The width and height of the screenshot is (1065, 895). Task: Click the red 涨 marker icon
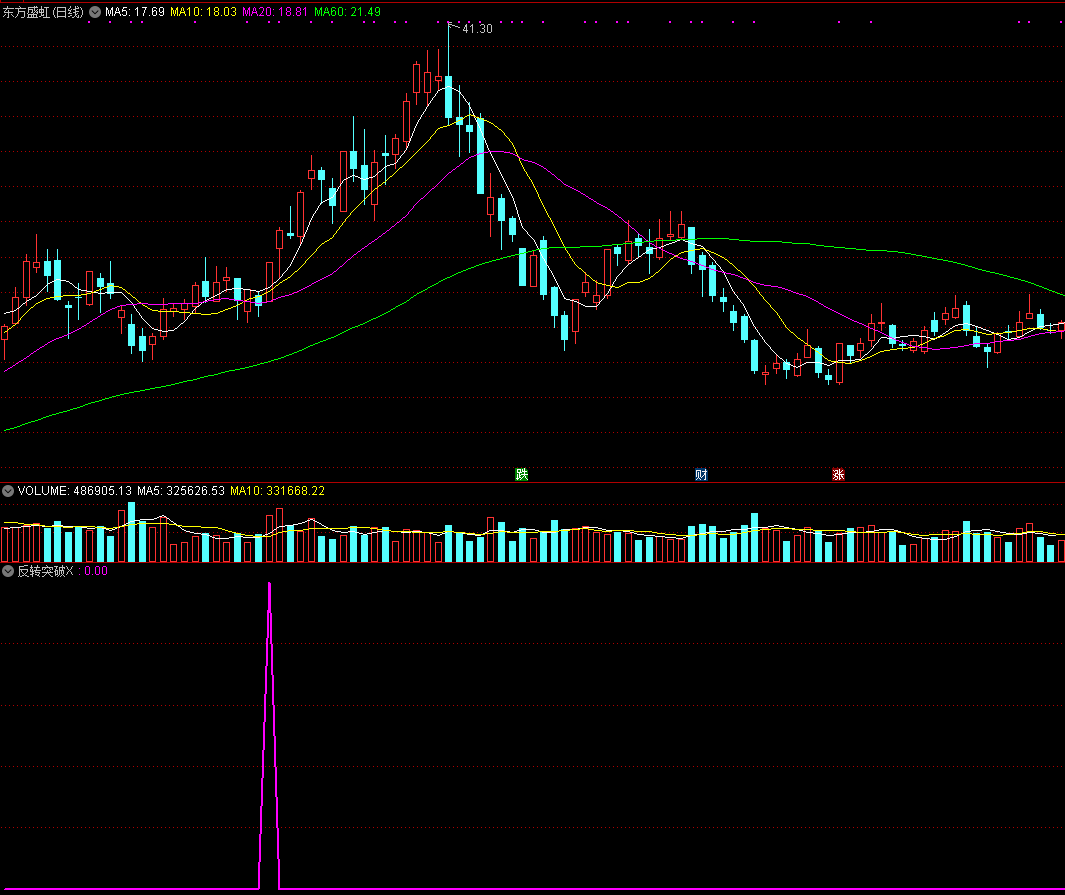point(838,474)
